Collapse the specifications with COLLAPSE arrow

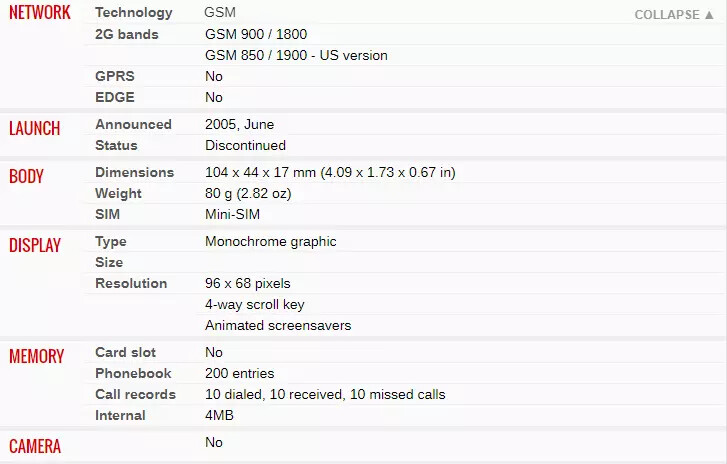click(x=674, y=15)
